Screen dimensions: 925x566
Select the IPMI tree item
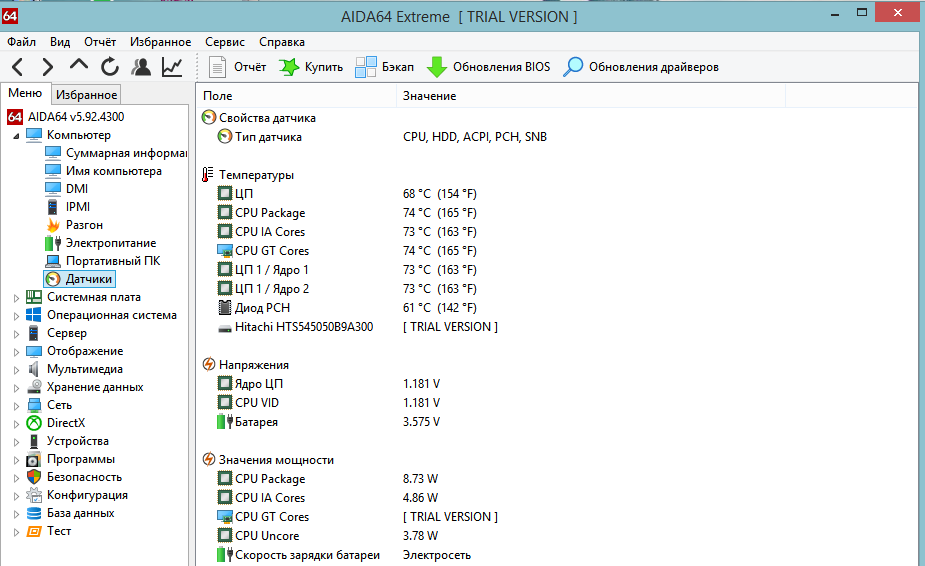click(x=78, y=207)
